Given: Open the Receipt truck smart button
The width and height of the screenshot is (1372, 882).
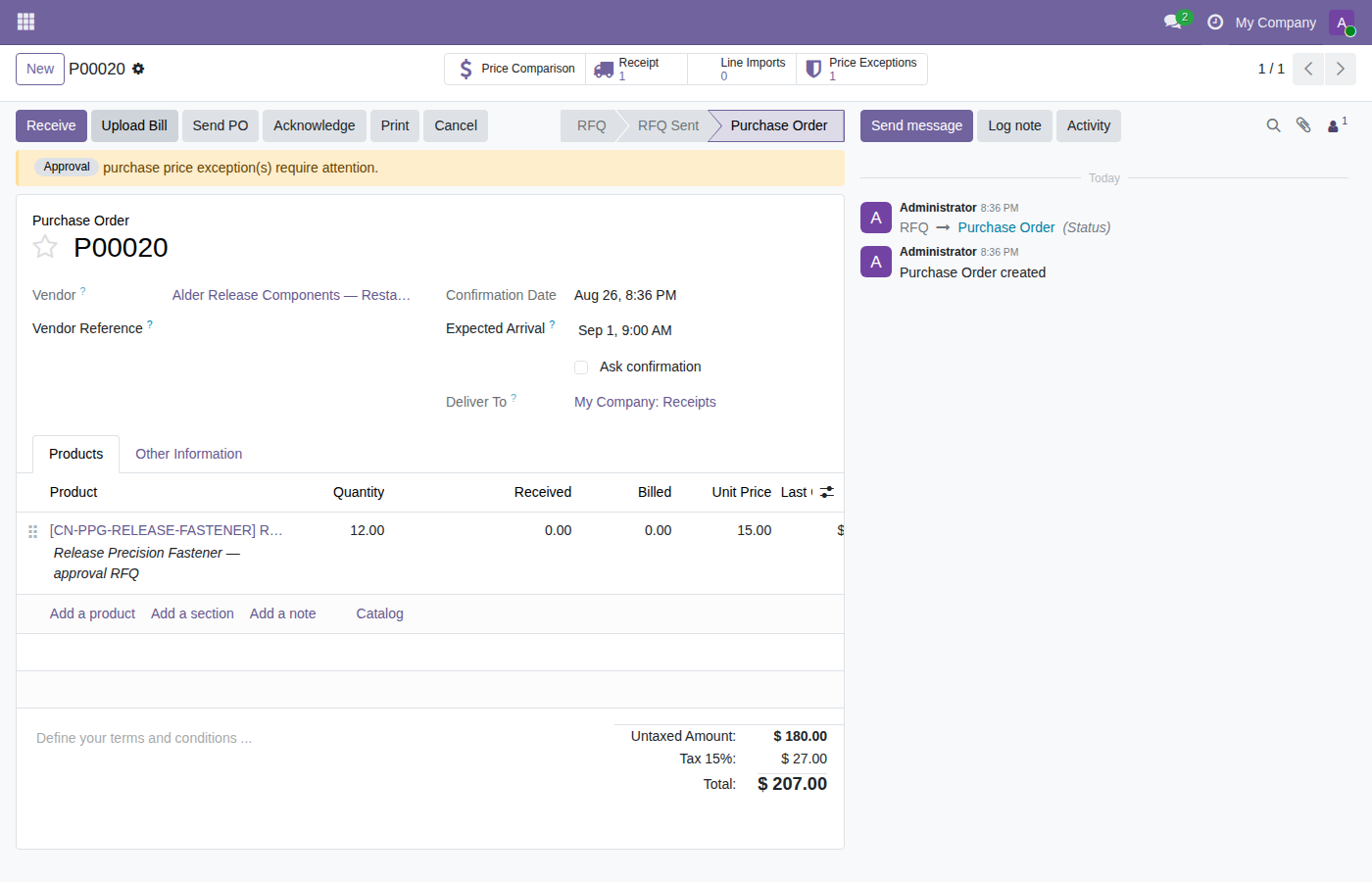Looking at the screenshot, I should pos(637,69).
